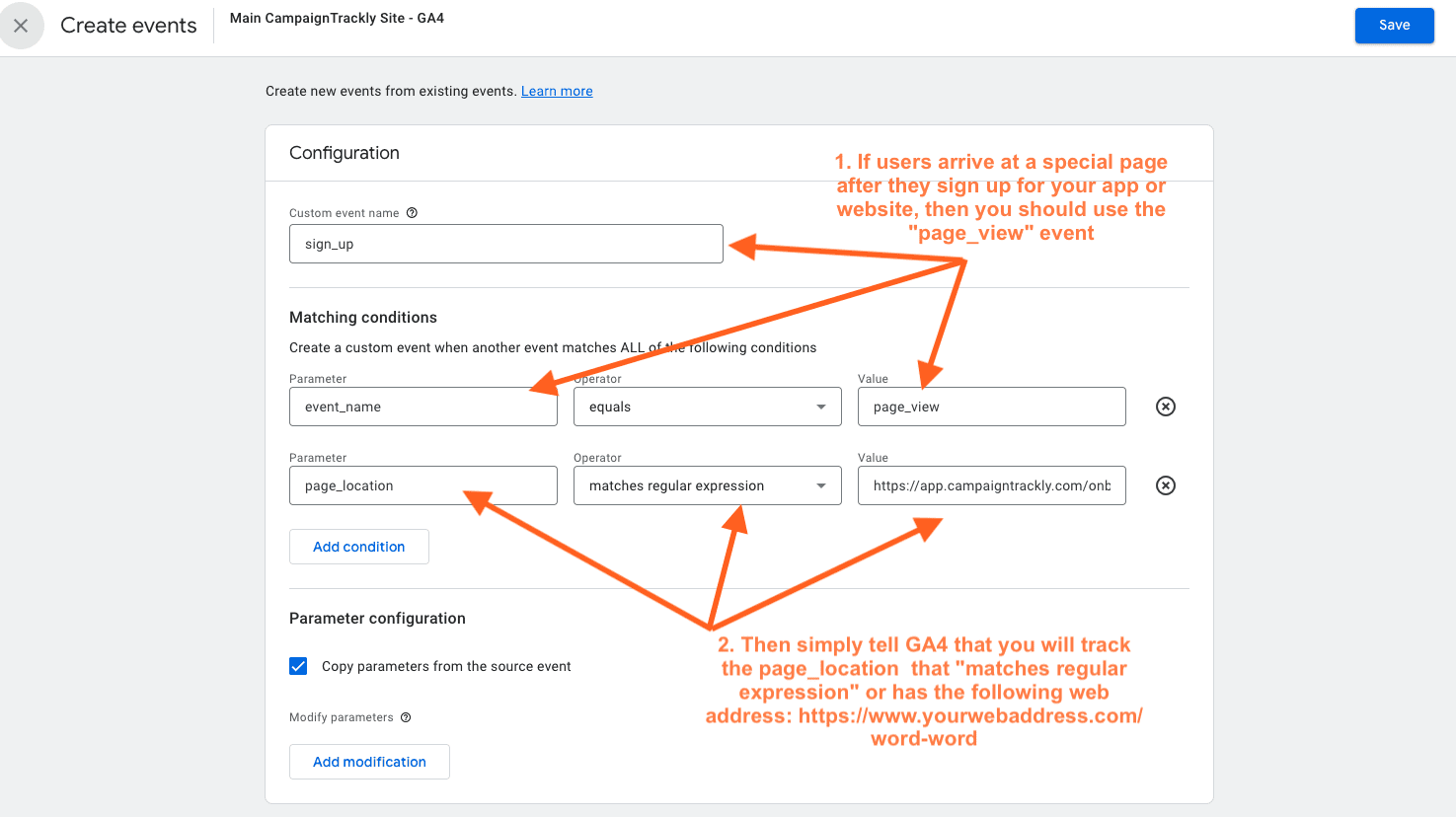Click the Create events title
Viewport: 1456px width, 817px height.
[128, 25]
